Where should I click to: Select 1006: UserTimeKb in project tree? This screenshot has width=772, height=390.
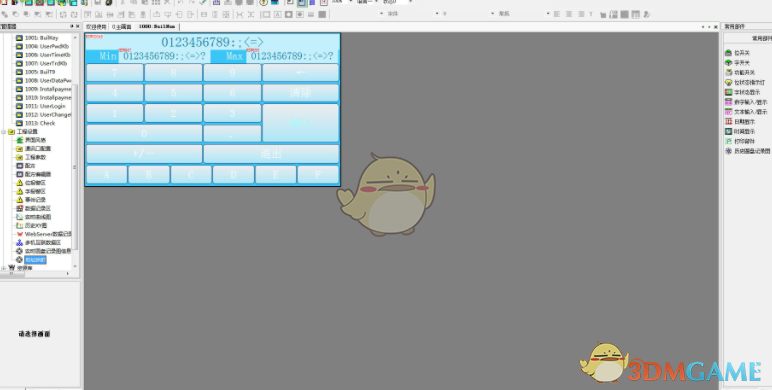pos(43,55)
